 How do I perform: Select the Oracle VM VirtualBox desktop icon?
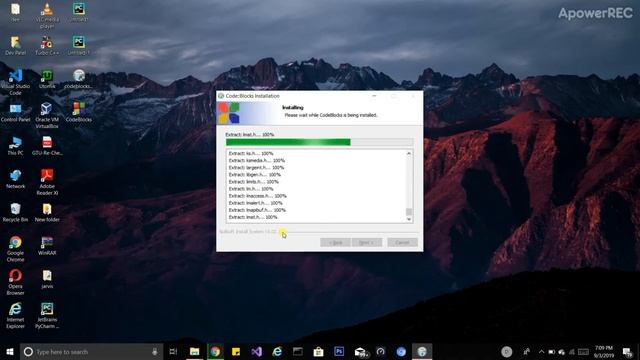47,116
